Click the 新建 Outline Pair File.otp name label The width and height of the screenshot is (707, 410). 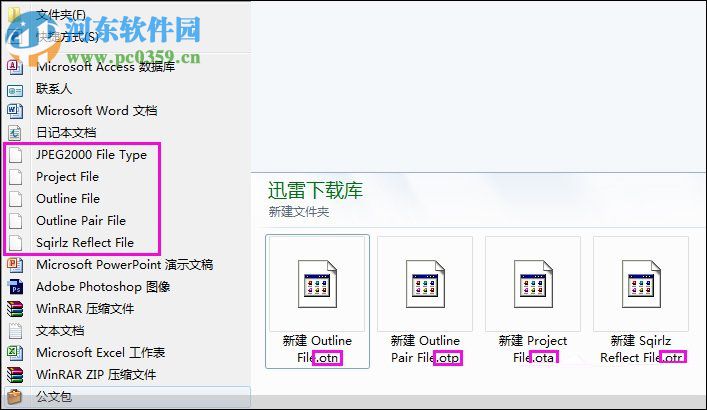click(x=425, y=349)
